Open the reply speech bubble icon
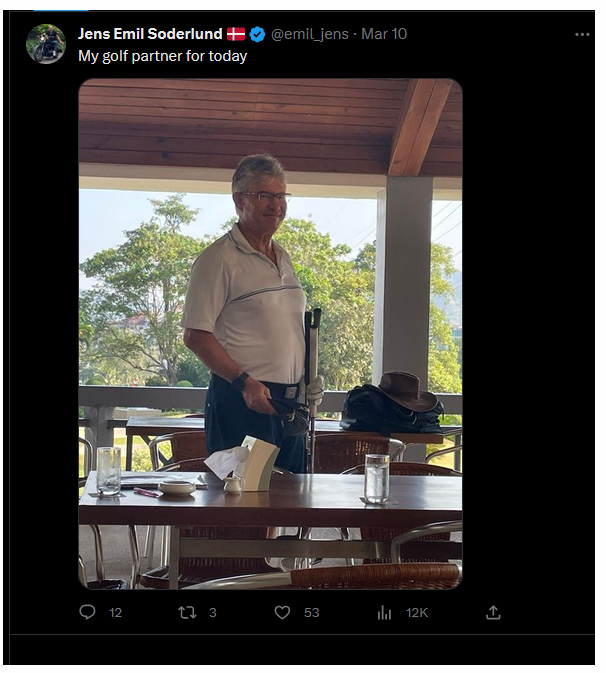Screen dimensions: 606x673 [88, 612]
